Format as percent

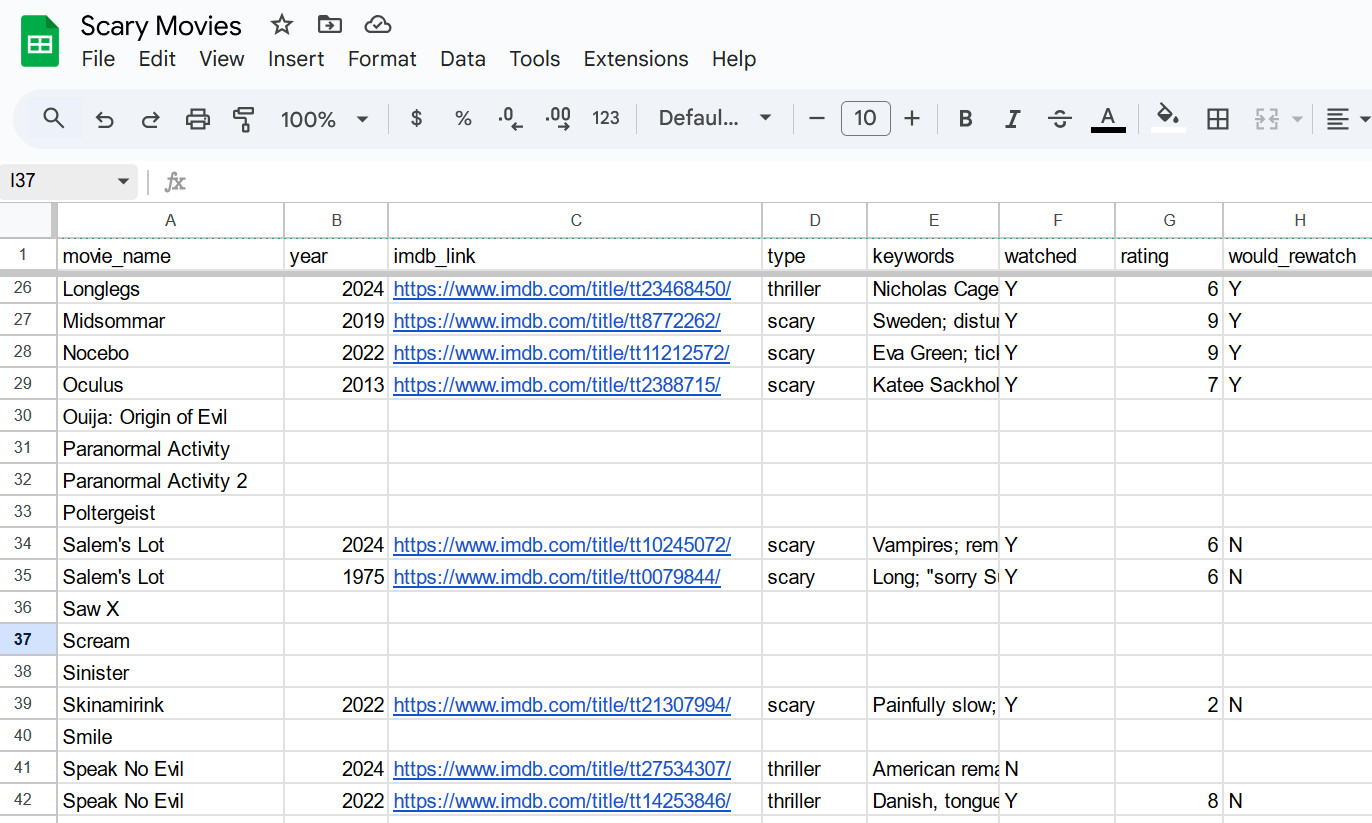click(x=463, y=119)
